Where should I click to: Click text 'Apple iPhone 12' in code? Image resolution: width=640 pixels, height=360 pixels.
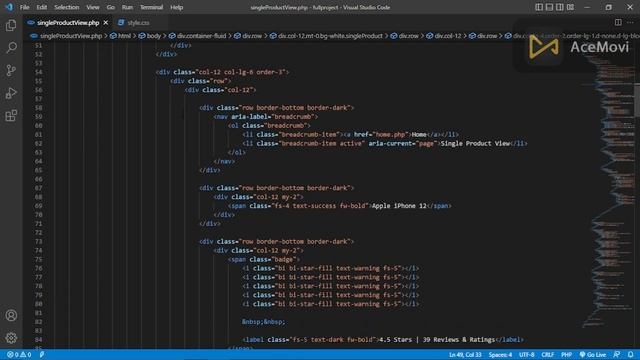coord(399,206)
